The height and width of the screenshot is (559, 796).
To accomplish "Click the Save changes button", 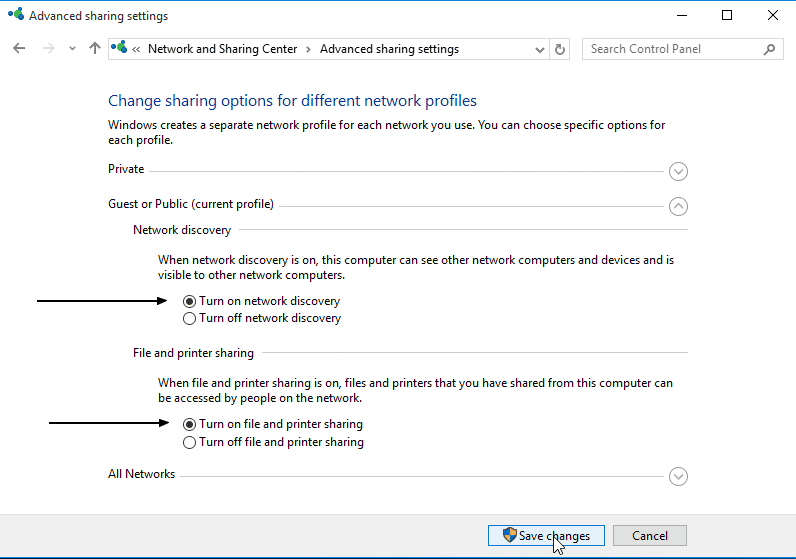I will 546,536.
